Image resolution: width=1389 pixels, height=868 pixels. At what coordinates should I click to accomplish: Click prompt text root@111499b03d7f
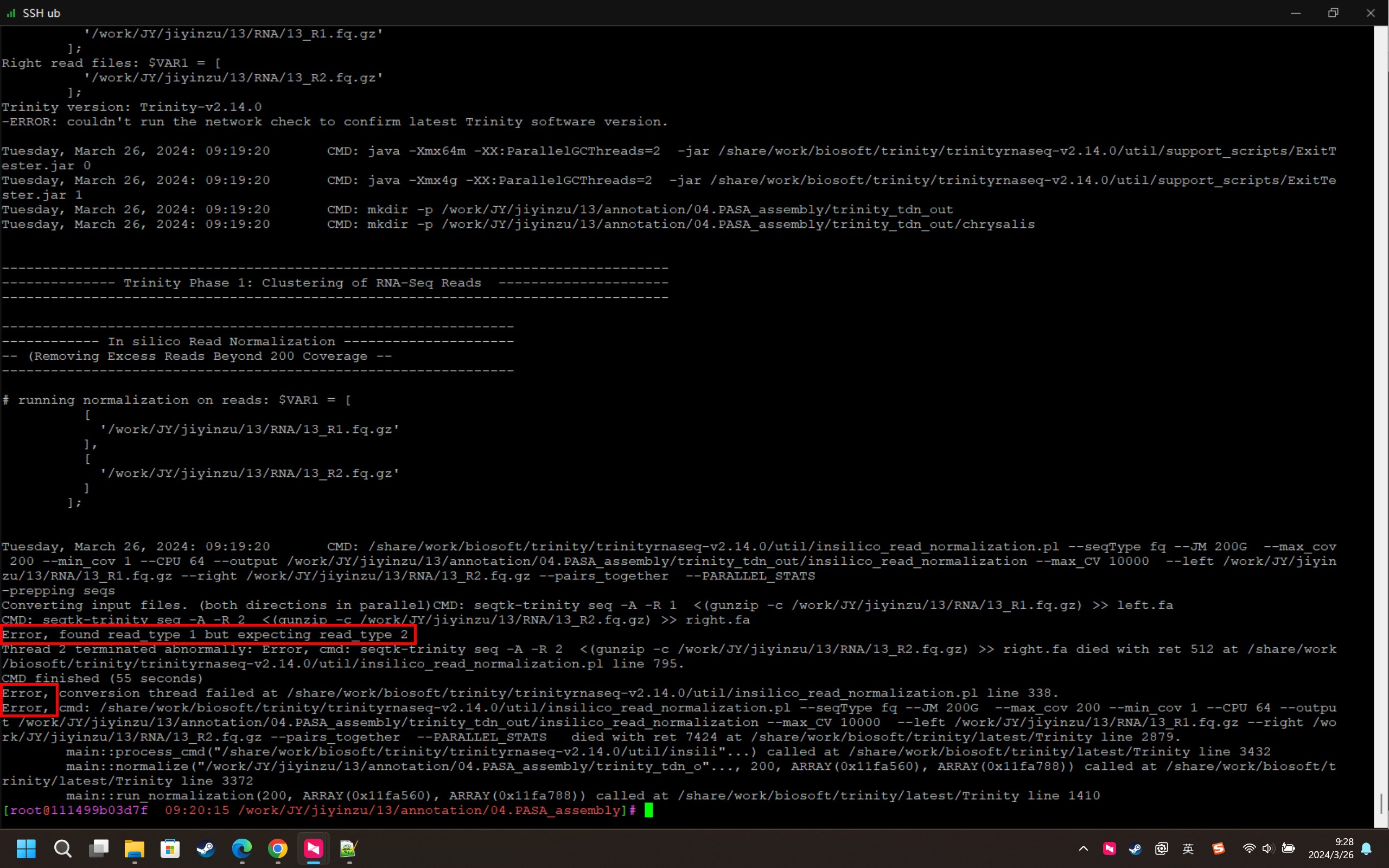[x=79, y=810]
